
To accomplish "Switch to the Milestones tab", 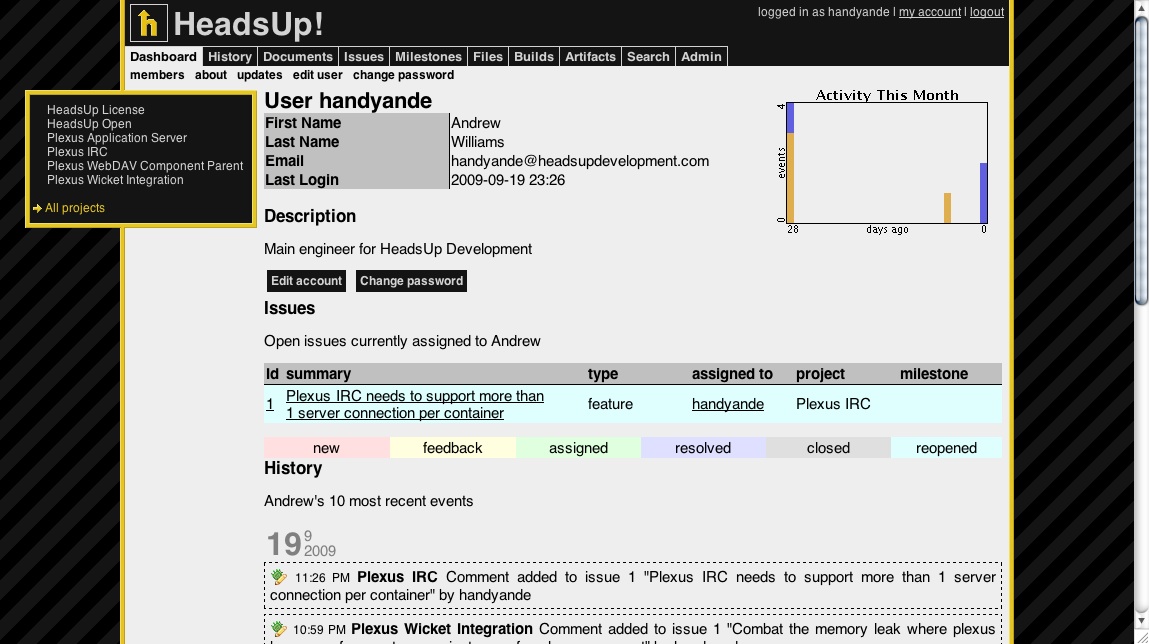I will click(x=428, y=57).
